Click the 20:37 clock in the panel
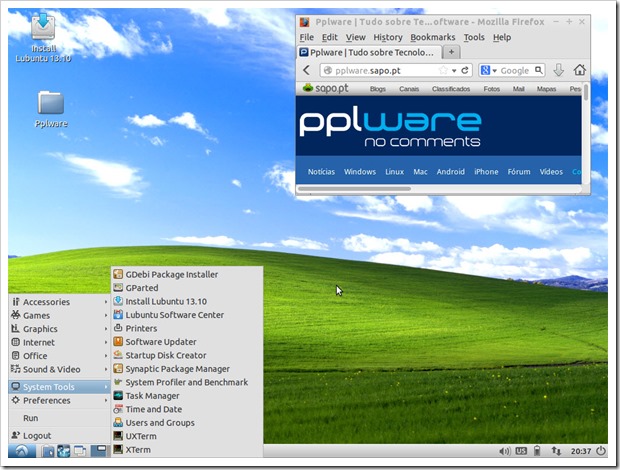This screenshot has height=470, width=620. point(580,451)
